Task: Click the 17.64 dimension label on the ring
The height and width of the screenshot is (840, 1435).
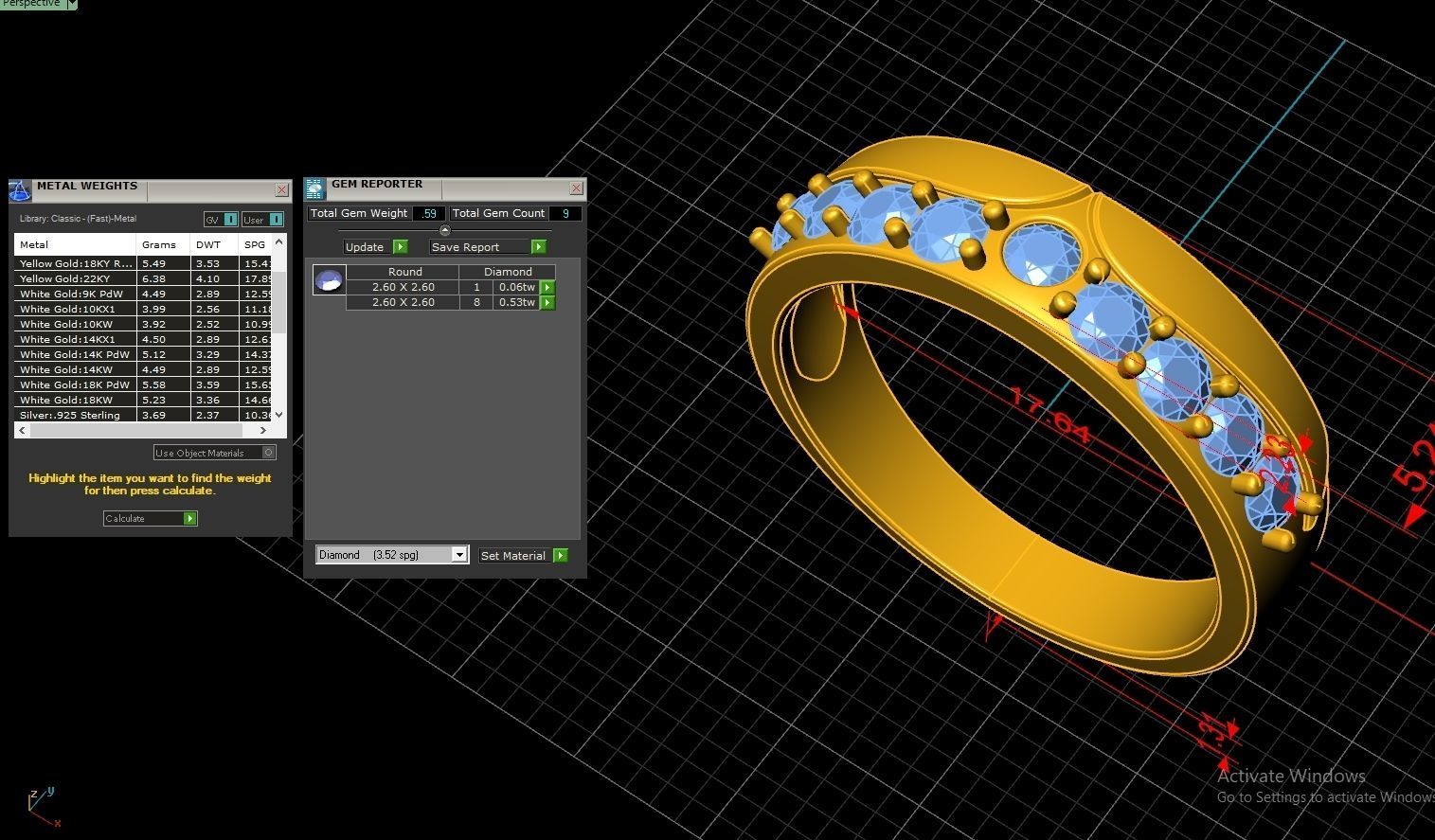Action: (1049, 414)
